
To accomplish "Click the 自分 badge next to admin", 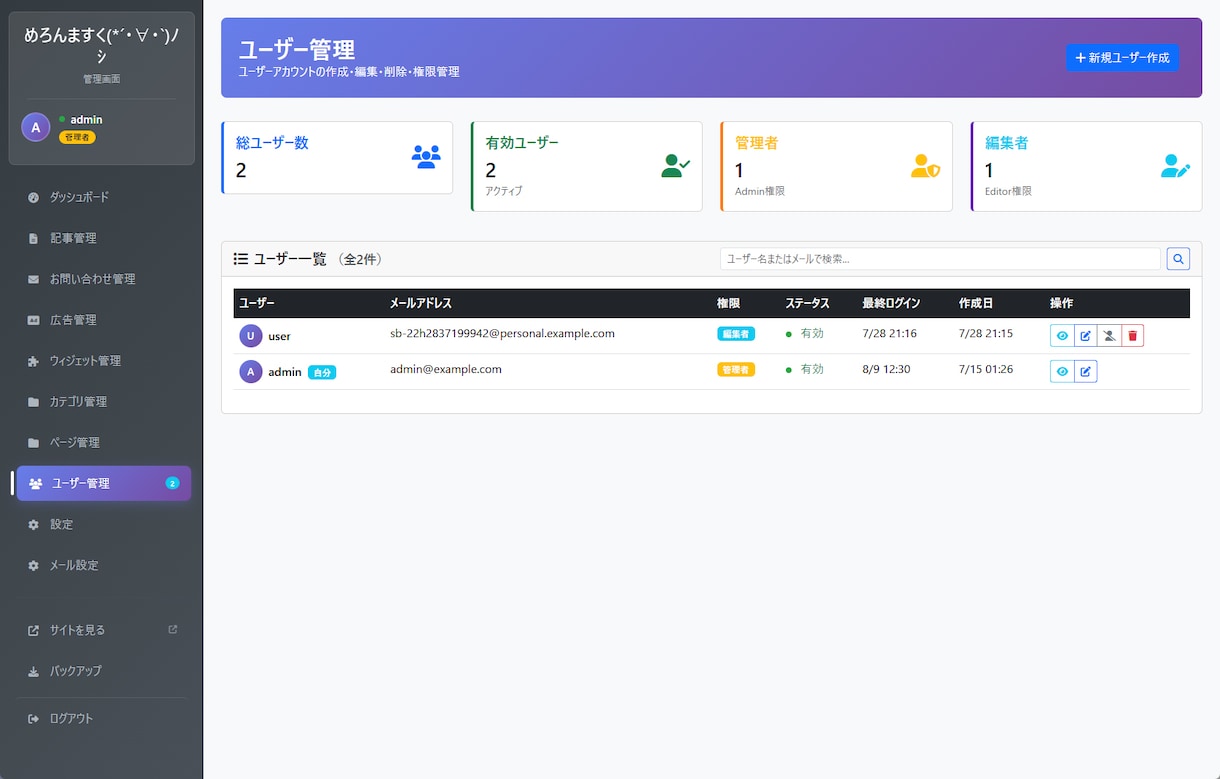I will 322,372.
